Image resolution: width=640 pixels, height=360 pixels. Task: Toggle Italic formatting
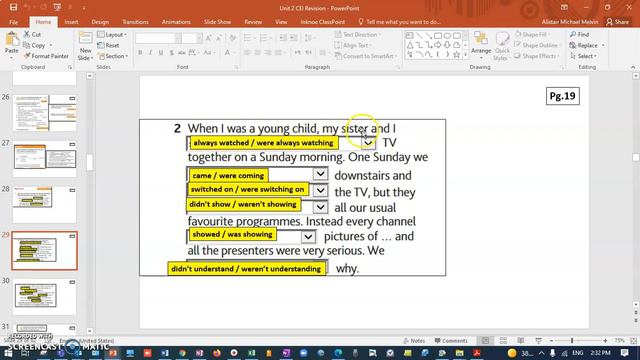coord(151,53)
